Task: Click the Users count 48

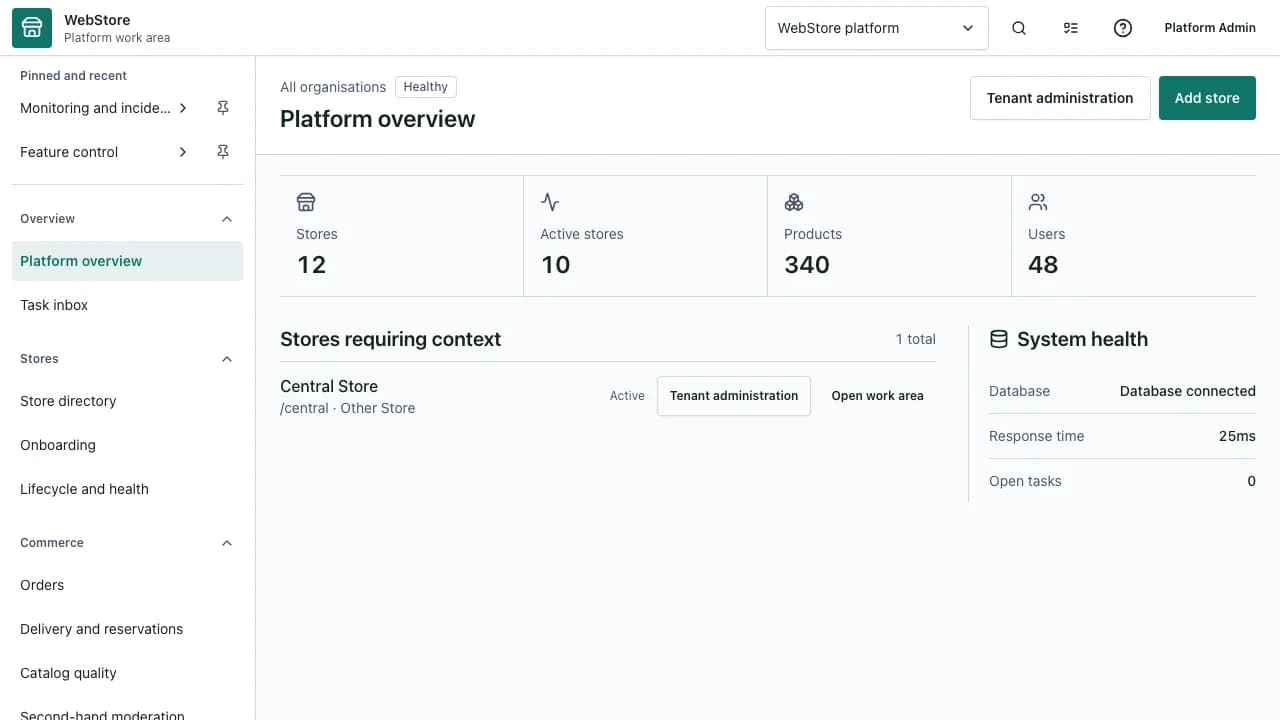Action: [1043, 265]
